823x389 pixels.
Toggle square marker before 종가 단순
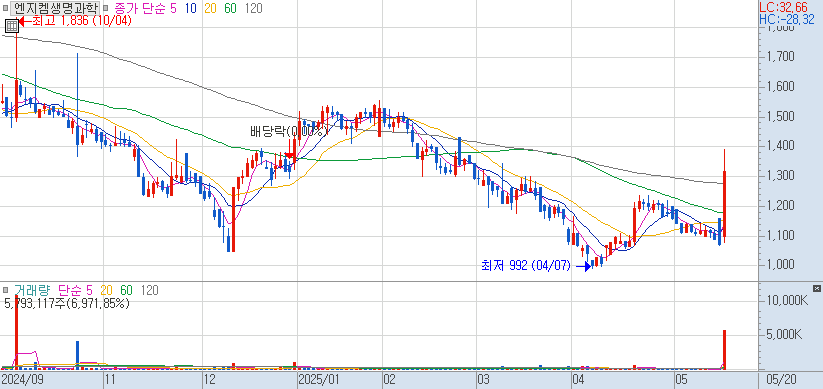(x=105, y=8)
